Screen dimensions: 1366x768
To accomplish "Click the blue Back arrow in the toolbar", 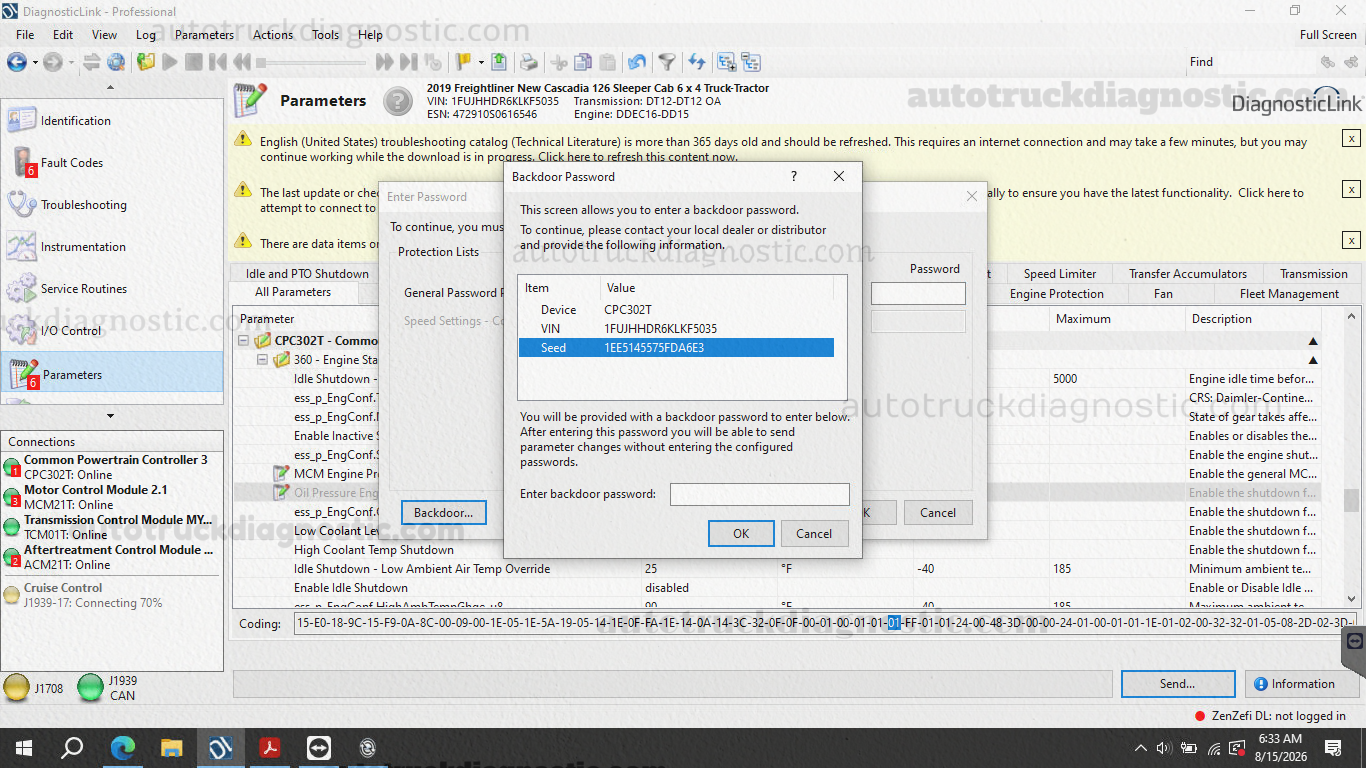I will pos(16,62).
